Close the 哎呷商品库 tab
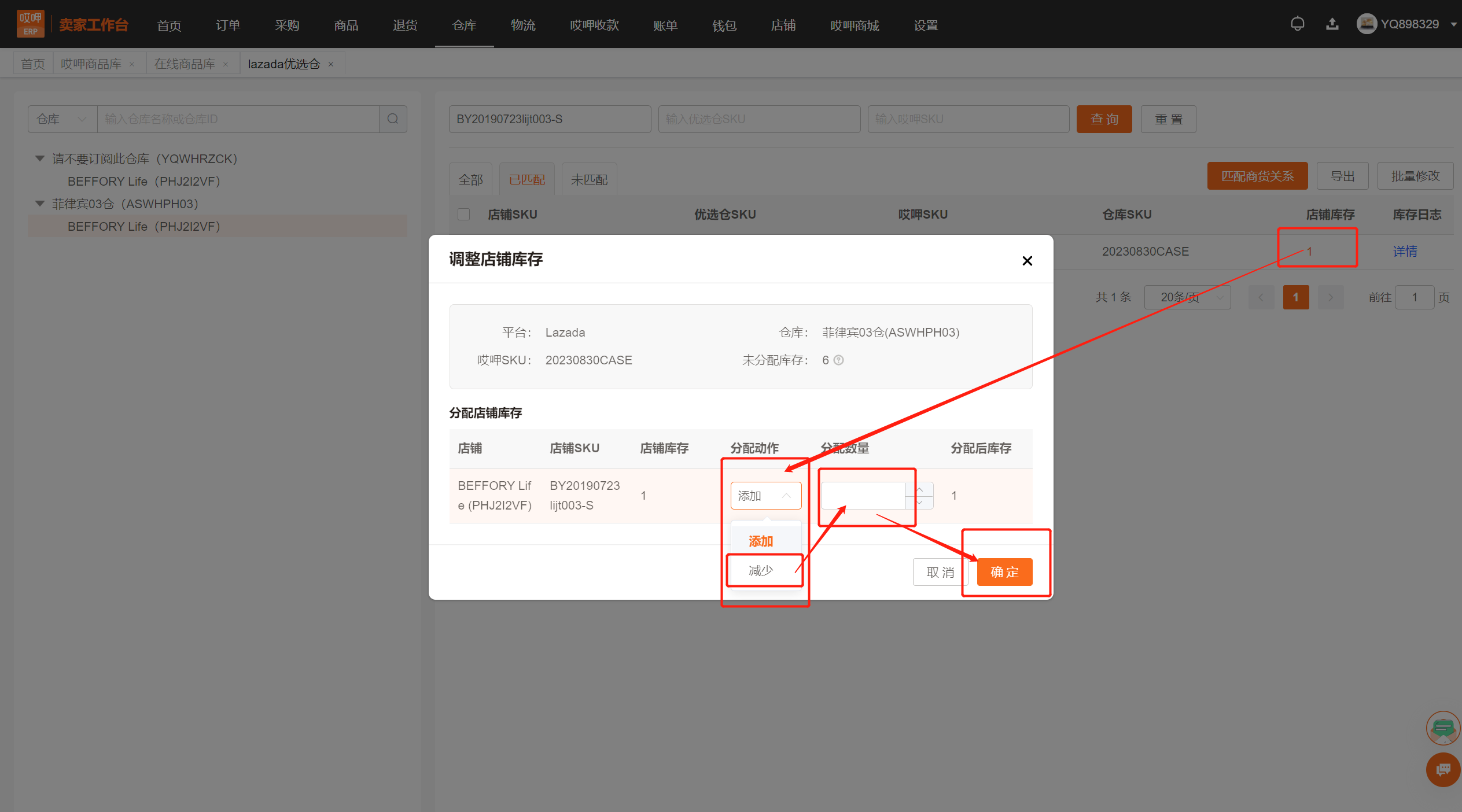Viewport: 1462px width, 812px height. click(x=132, y=64)
